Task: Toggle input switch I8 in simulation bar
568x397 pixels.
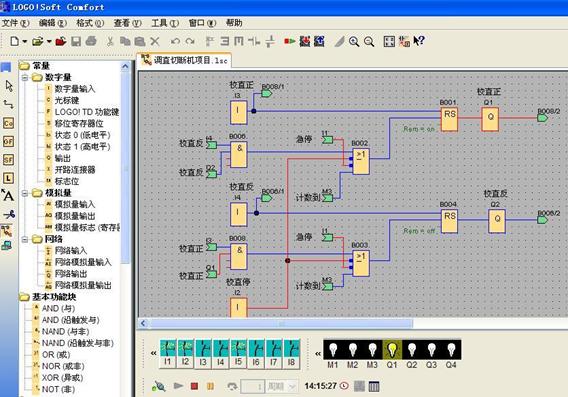Action: click(x=292, y=354)
